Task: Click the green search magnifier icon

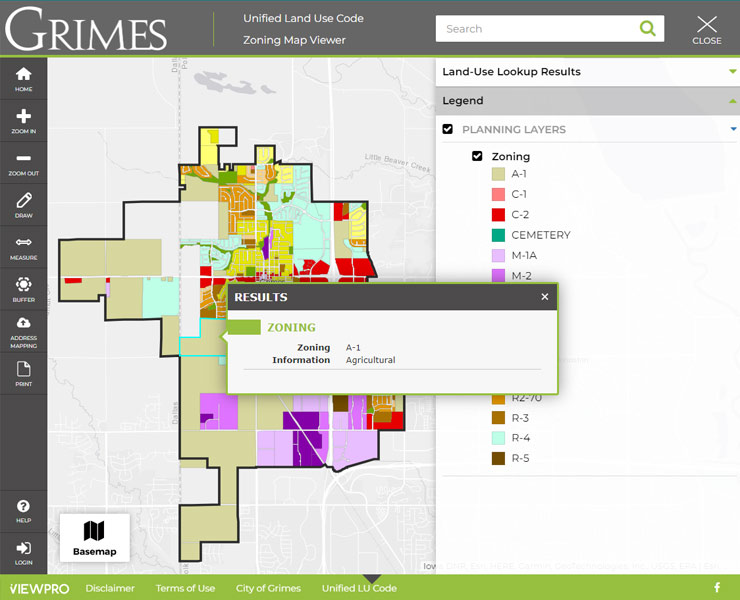Action: click(648, 28)
